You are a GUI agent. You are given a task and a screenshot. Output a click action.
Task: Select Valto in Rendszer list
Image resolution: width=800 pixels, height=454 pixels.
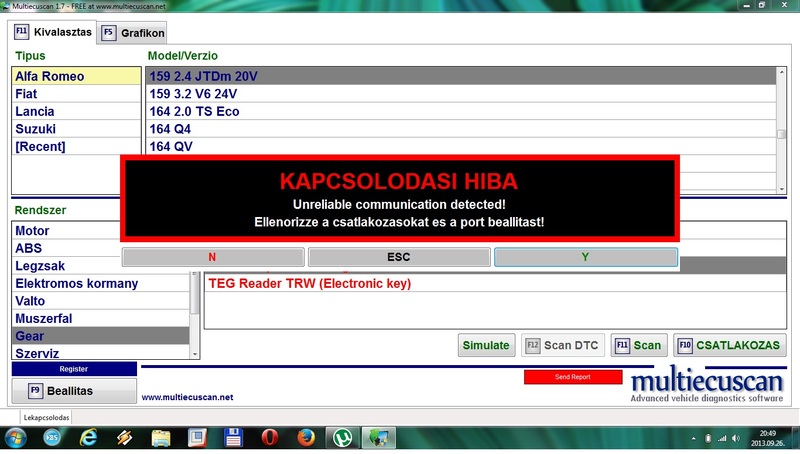click(101, 301)
